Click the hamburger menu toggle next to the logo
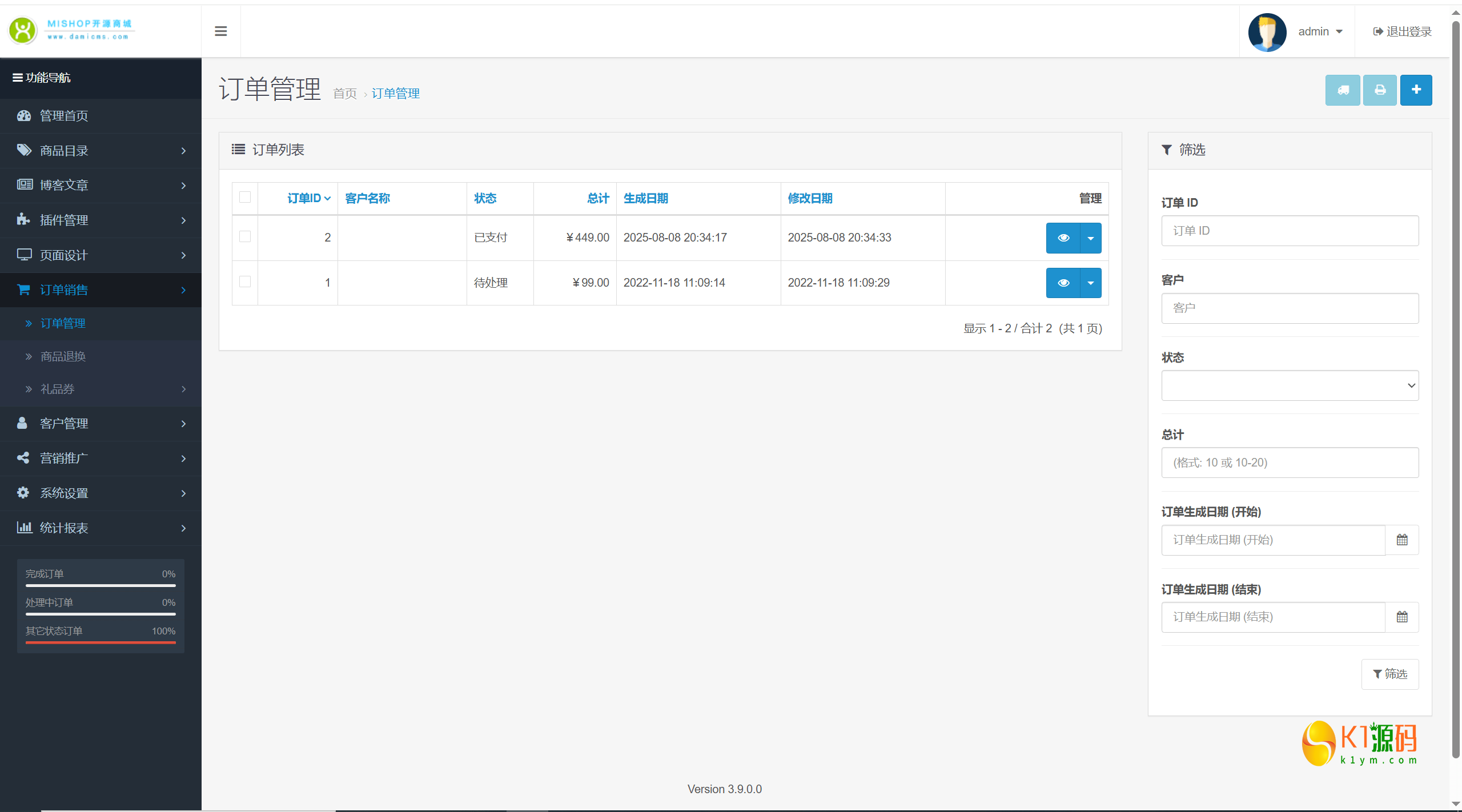 click(220, 31)
